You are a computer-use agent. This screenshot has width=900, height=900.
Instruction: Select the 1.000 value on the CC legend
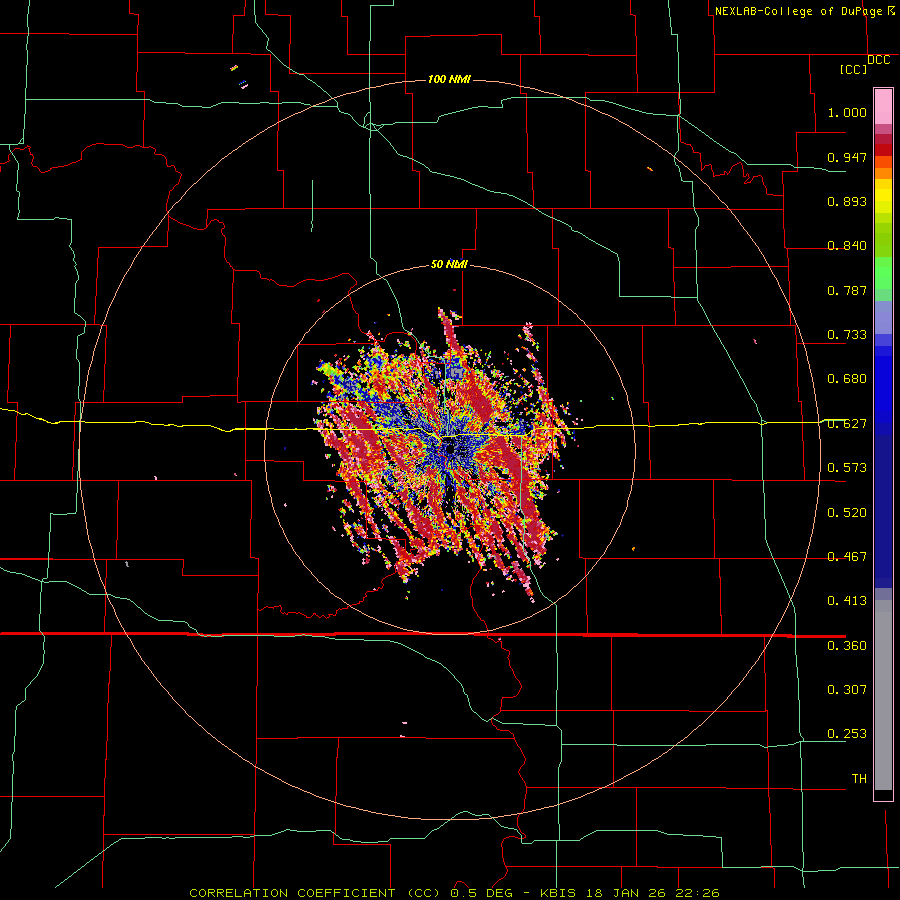(847, 112)
